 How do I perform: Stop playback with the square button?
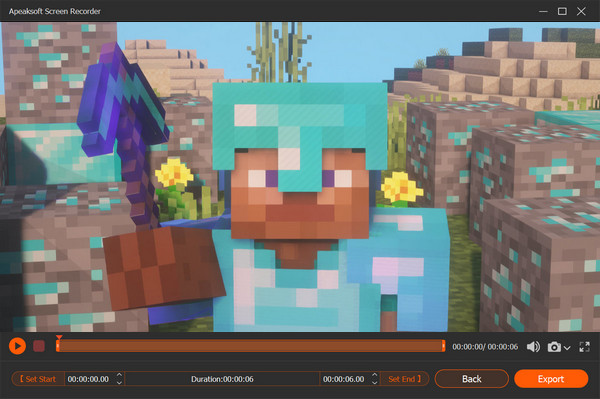(39, 346)
